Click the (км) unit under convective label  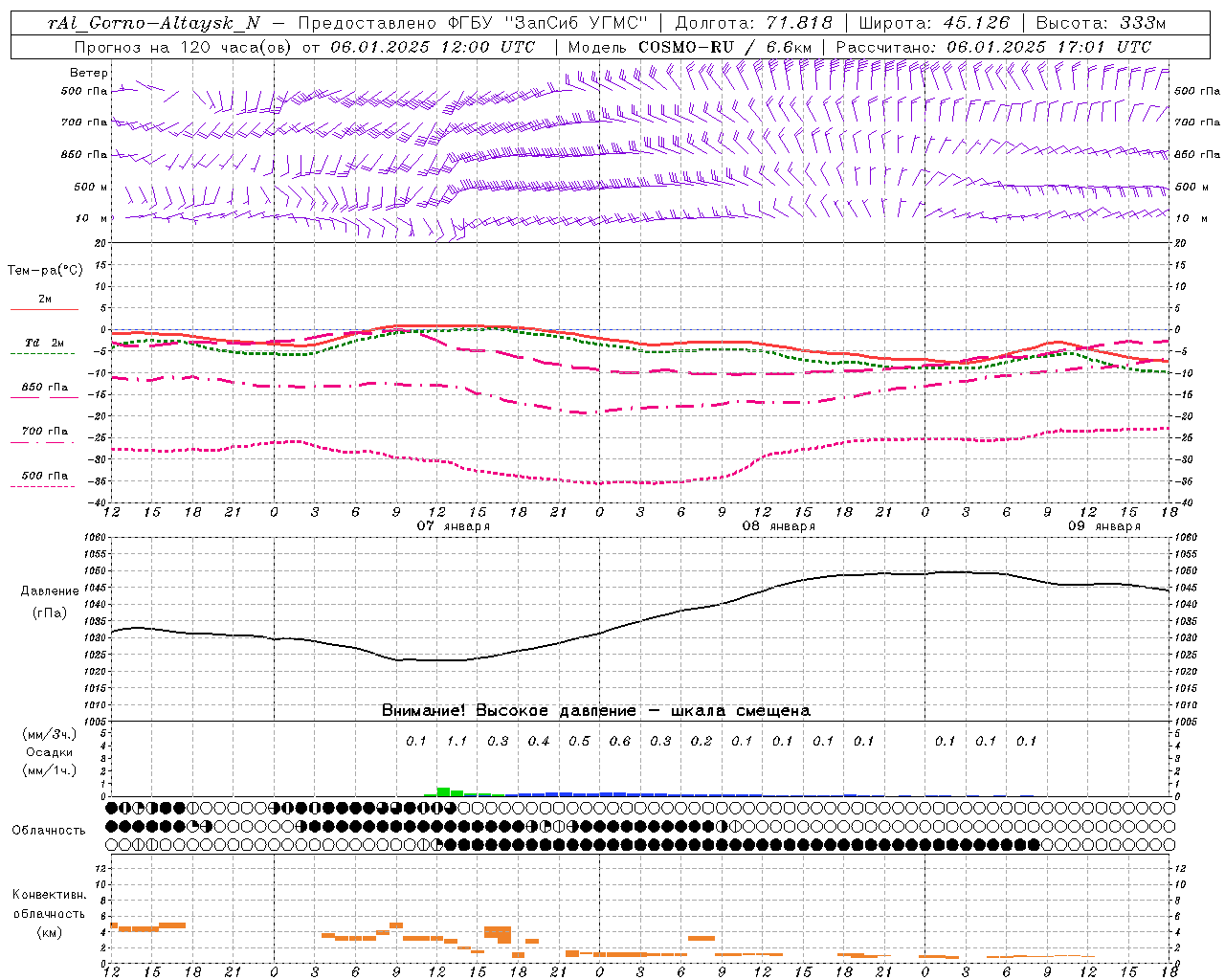pyautogui.click(x=50, y=932)
